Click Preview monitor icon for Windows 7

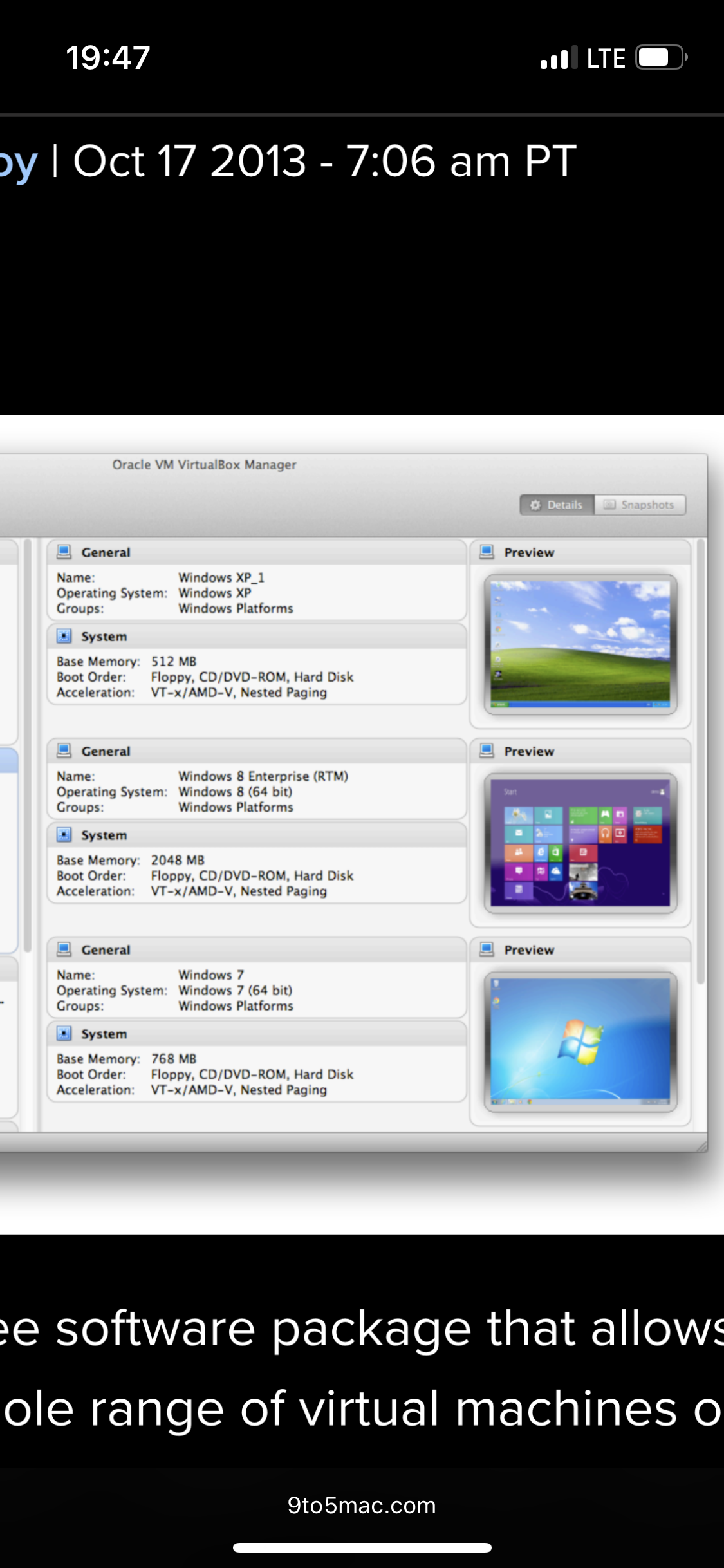pyautogui.click(x=487, y=949)
